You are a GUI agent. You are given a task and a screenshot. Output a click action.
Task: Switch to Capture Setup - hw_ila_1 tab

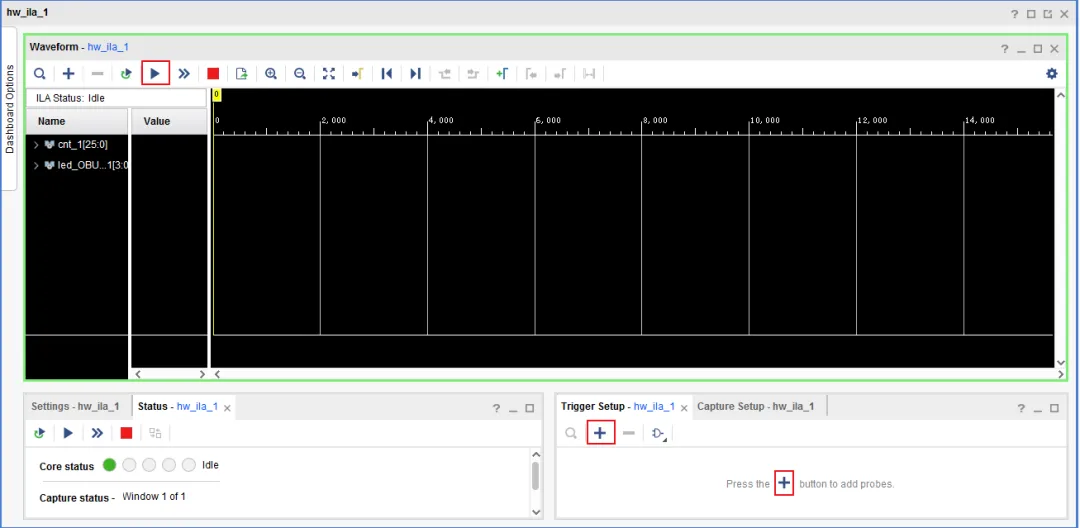[x=756, y=406]
